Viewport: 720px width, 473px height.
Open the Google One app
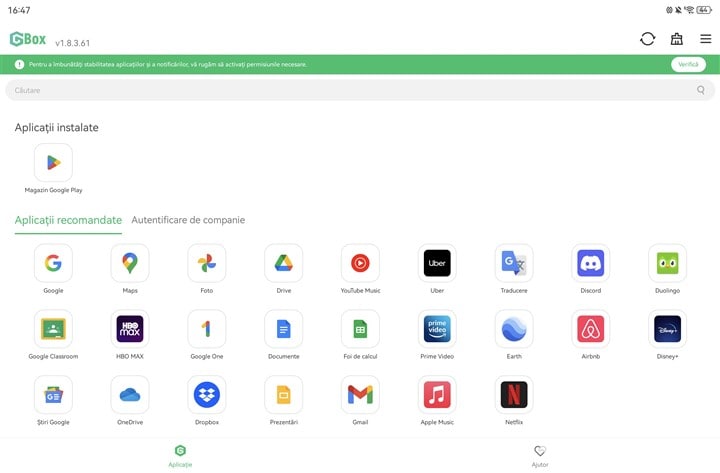point(207,329)
